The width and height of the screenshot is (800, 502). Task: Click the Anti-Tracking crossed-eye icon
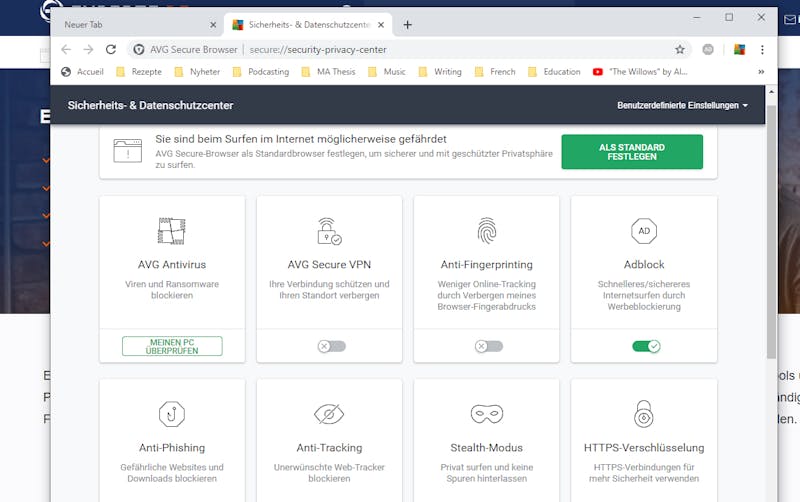pyautogui.click(x=329, y=414)
